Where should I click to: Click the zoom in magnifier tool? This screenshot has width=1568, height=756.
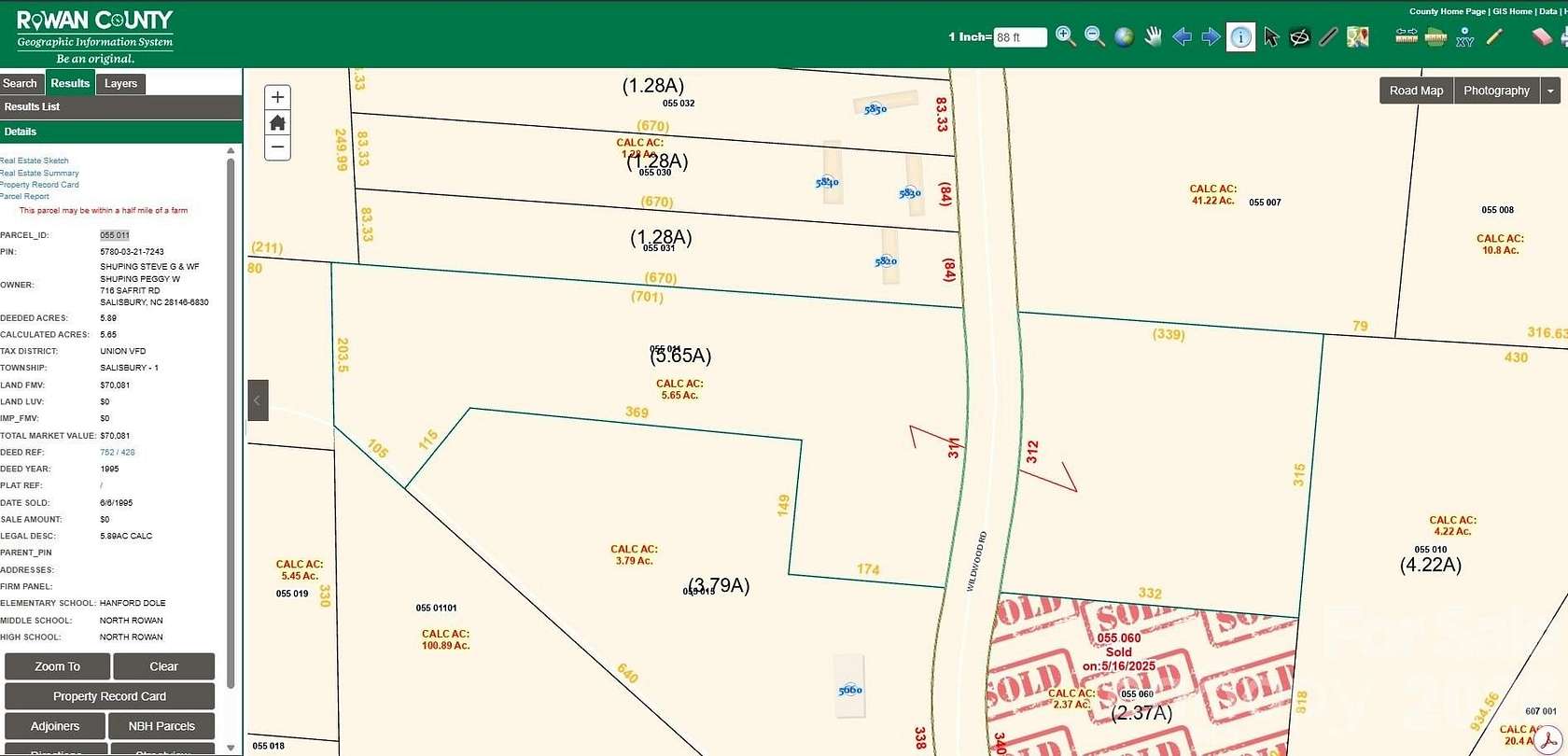pyautogui.click(x=1065, y=36)
